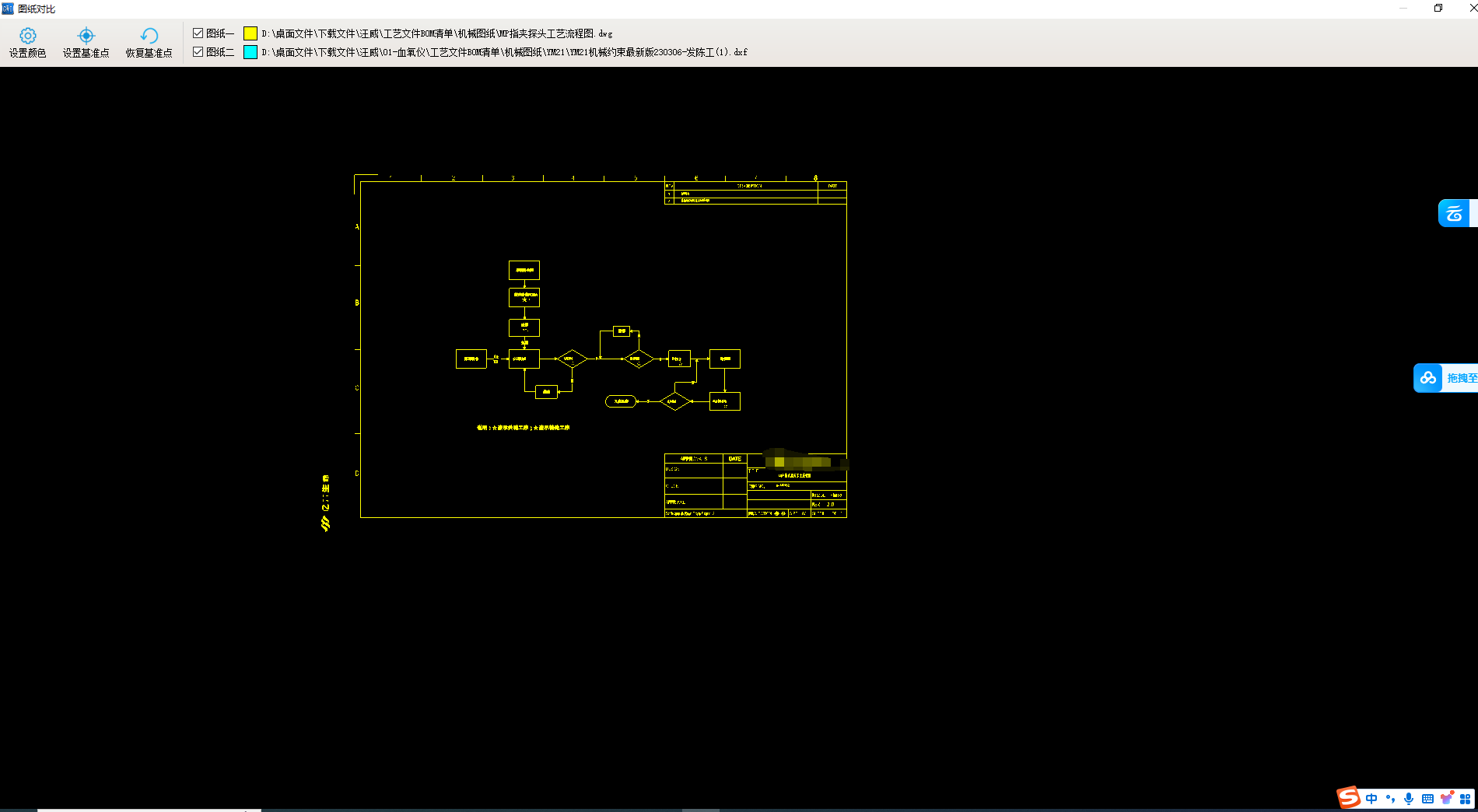Viewport: 1478px width, 812px height.
Task: Restore the window with the restore button
Action: [x=1438, y=9]
